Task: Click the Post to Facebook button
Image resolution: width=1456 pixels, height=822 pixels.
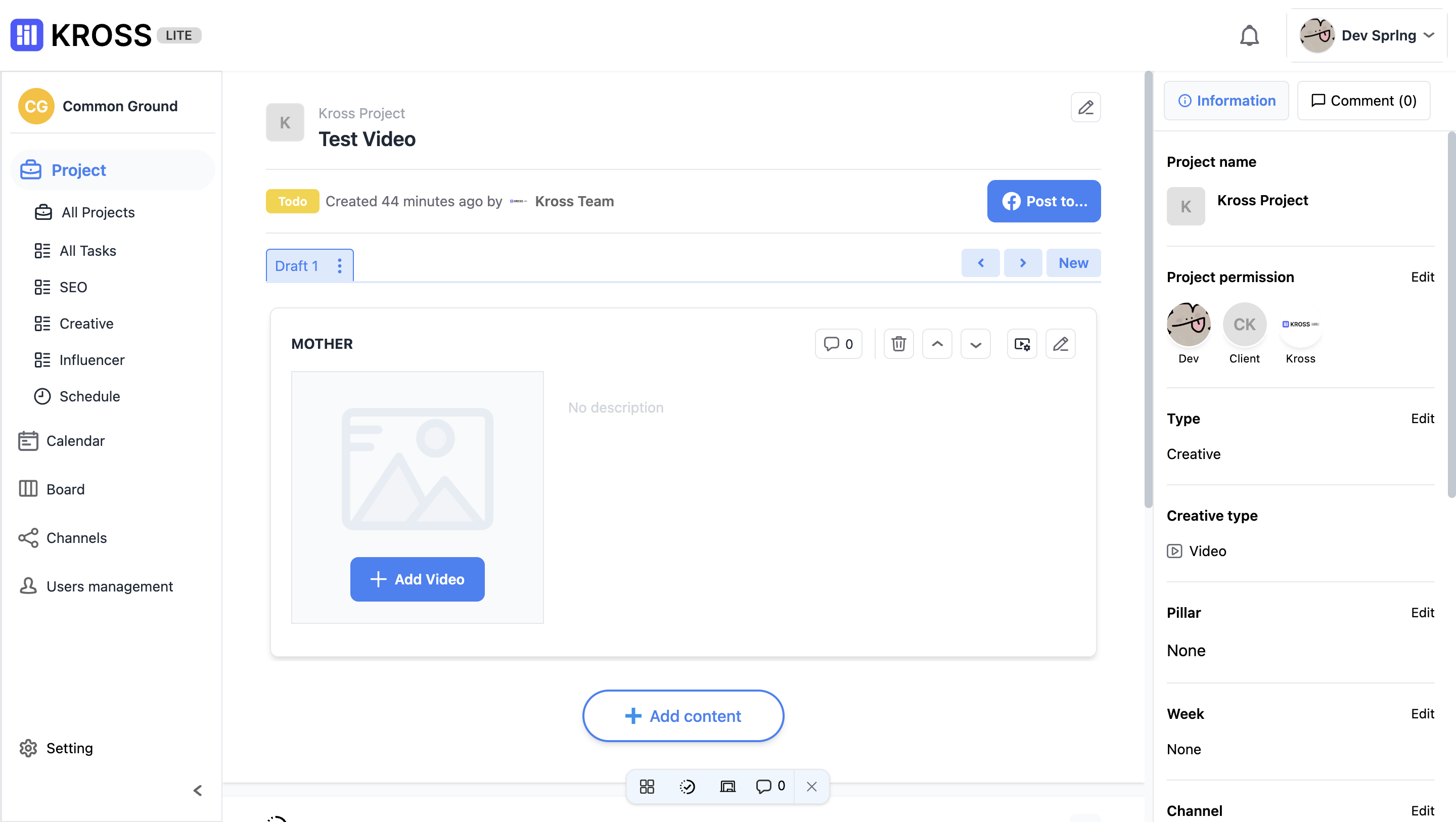Action: [1044, 201]
